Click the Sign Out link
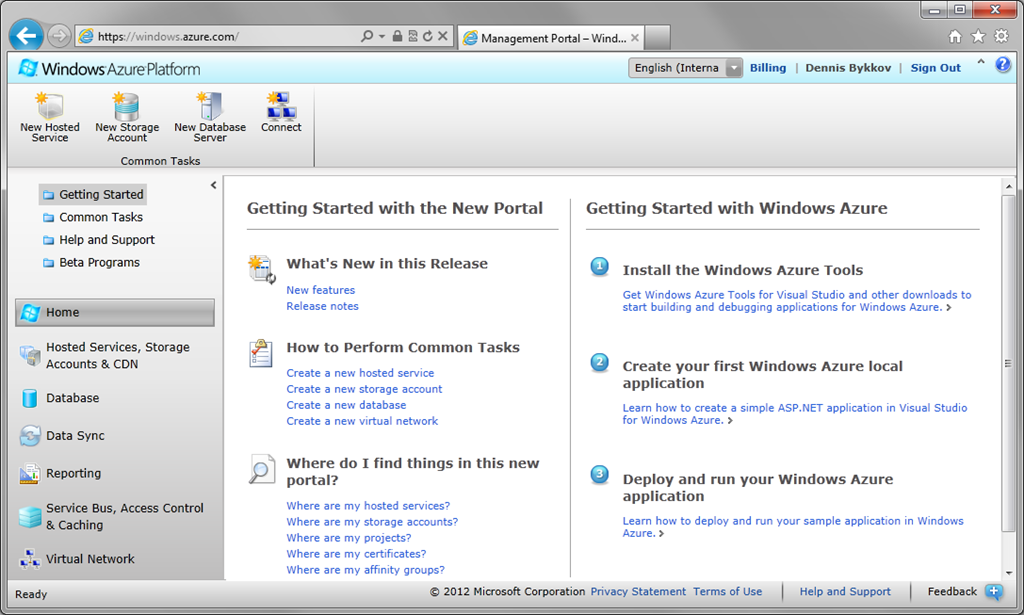This screenshot has height=615, width=1024. tap(935, 68)
